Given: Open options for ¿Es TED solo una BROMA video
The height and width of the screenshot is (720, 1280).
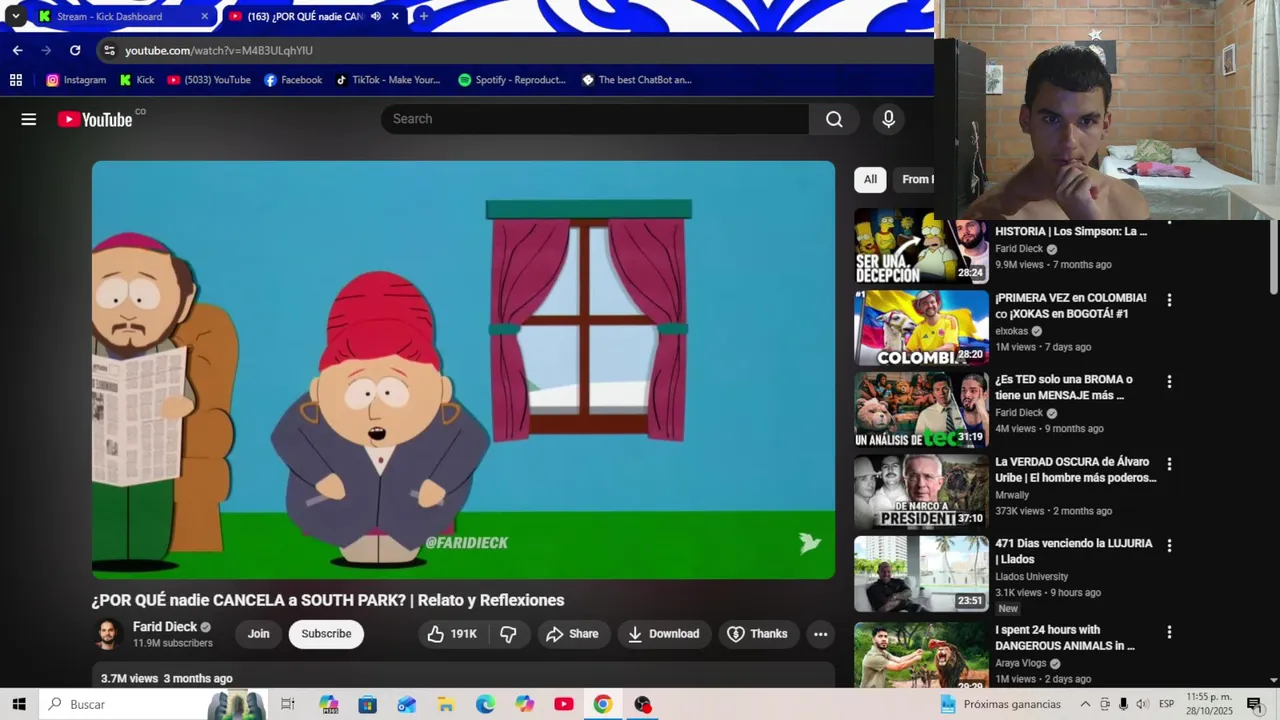Looking at the screenshot, I should (1169, 382).
